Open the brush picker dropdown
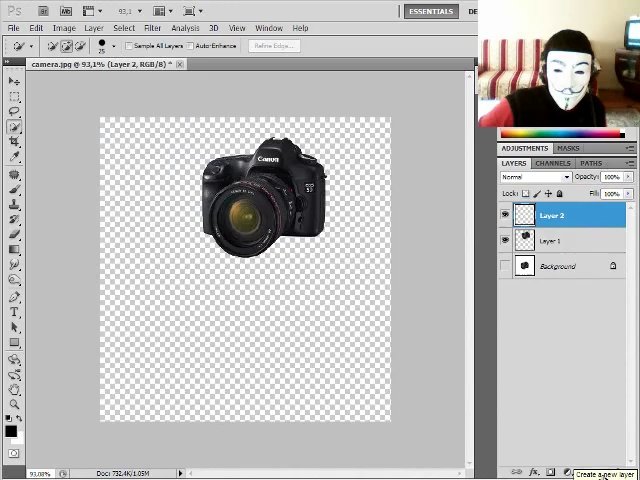Image resolution: width=640 pixels, height=480 pixels. [113, 46]
